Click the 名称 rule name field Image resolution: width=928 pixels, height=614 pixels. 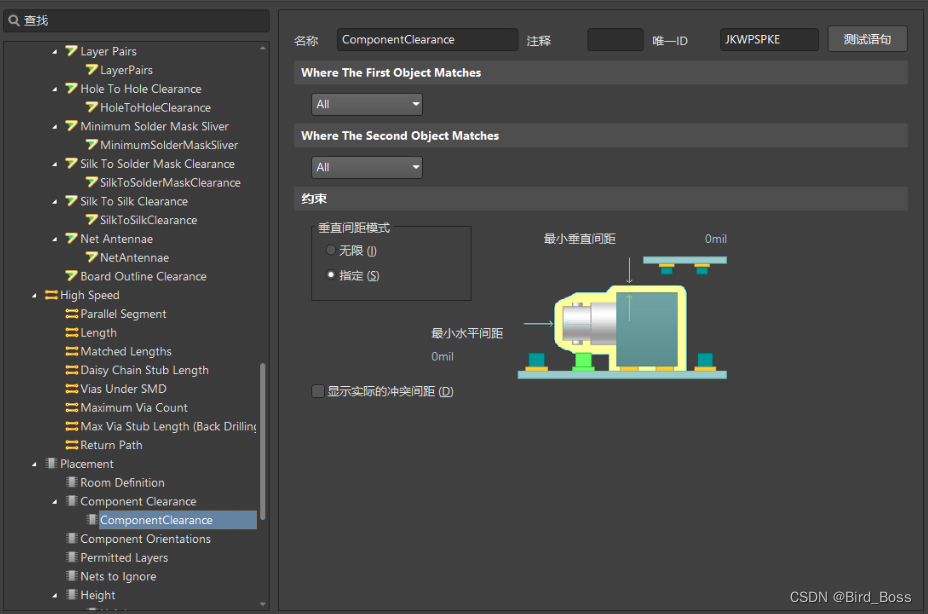[x=427, y=40]
